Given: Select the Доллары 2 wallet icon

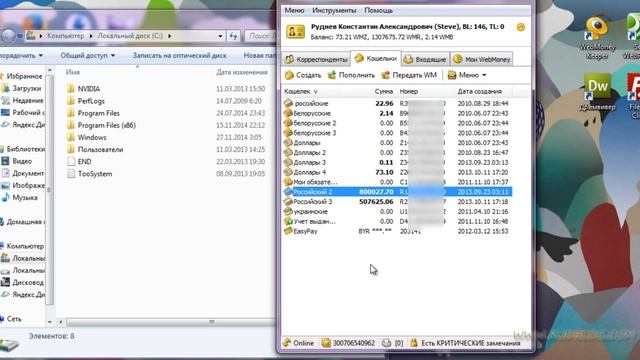Looking at the screenshot, I should click(289, 152).
